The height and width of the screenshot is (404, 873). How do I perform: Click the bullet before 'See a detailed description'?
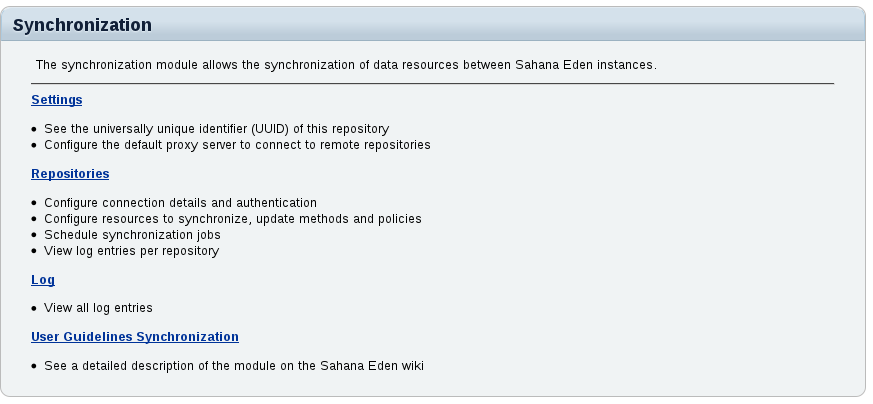pyautogui.click(x=34, y=367)
